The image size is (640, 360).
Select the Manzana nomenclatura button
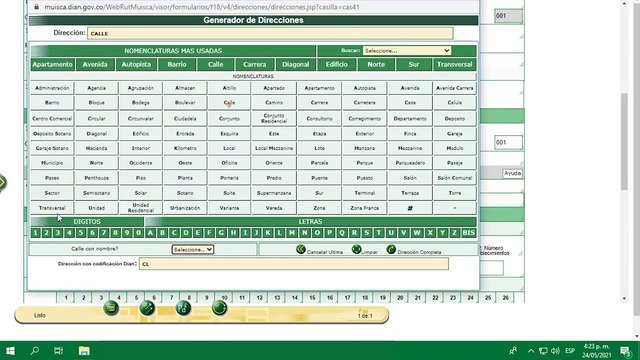[x=364, y=148]
